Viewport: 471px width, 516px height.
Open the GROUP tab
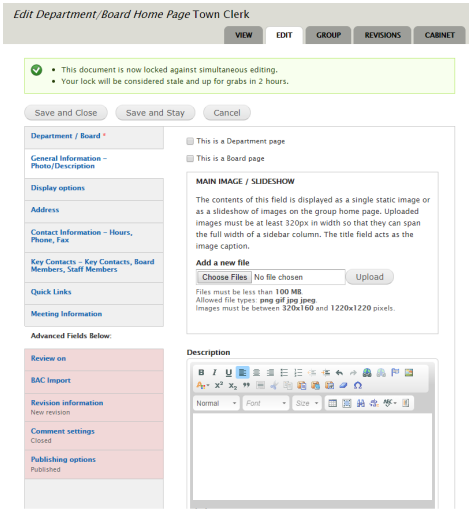click(x=328, y=35)
